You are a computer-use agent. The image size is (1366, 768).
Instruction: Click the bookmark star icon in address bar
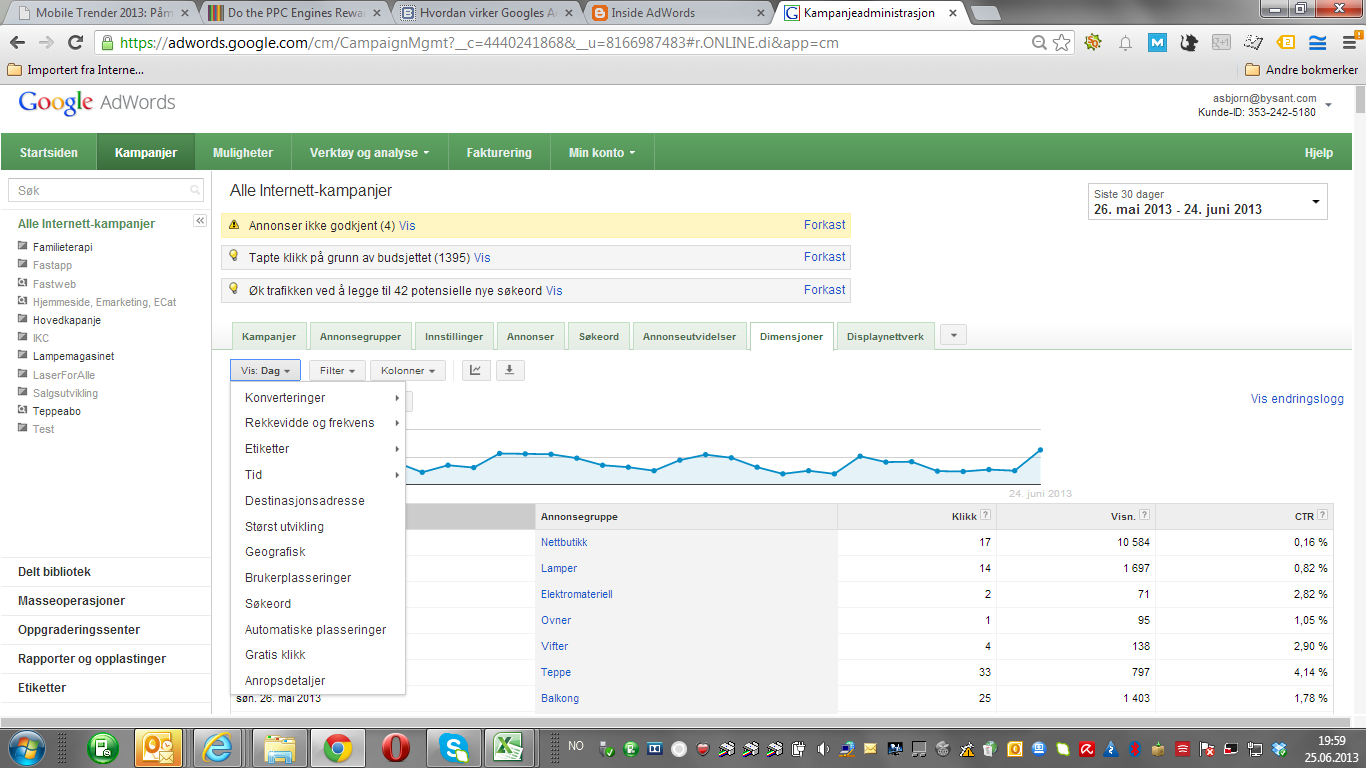[1062, 43]
